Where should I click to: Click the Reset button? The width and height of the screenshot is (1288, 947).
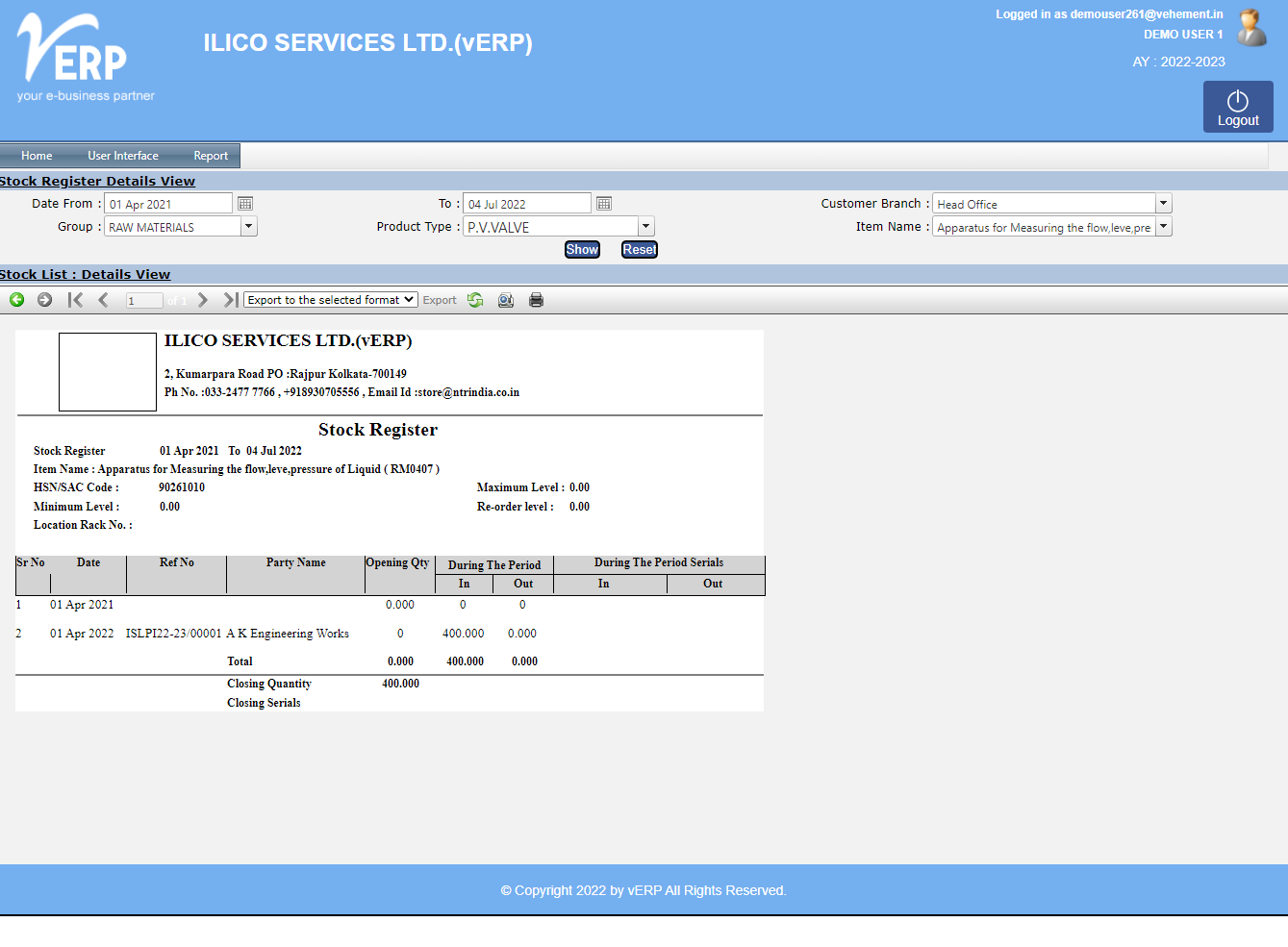640,249
